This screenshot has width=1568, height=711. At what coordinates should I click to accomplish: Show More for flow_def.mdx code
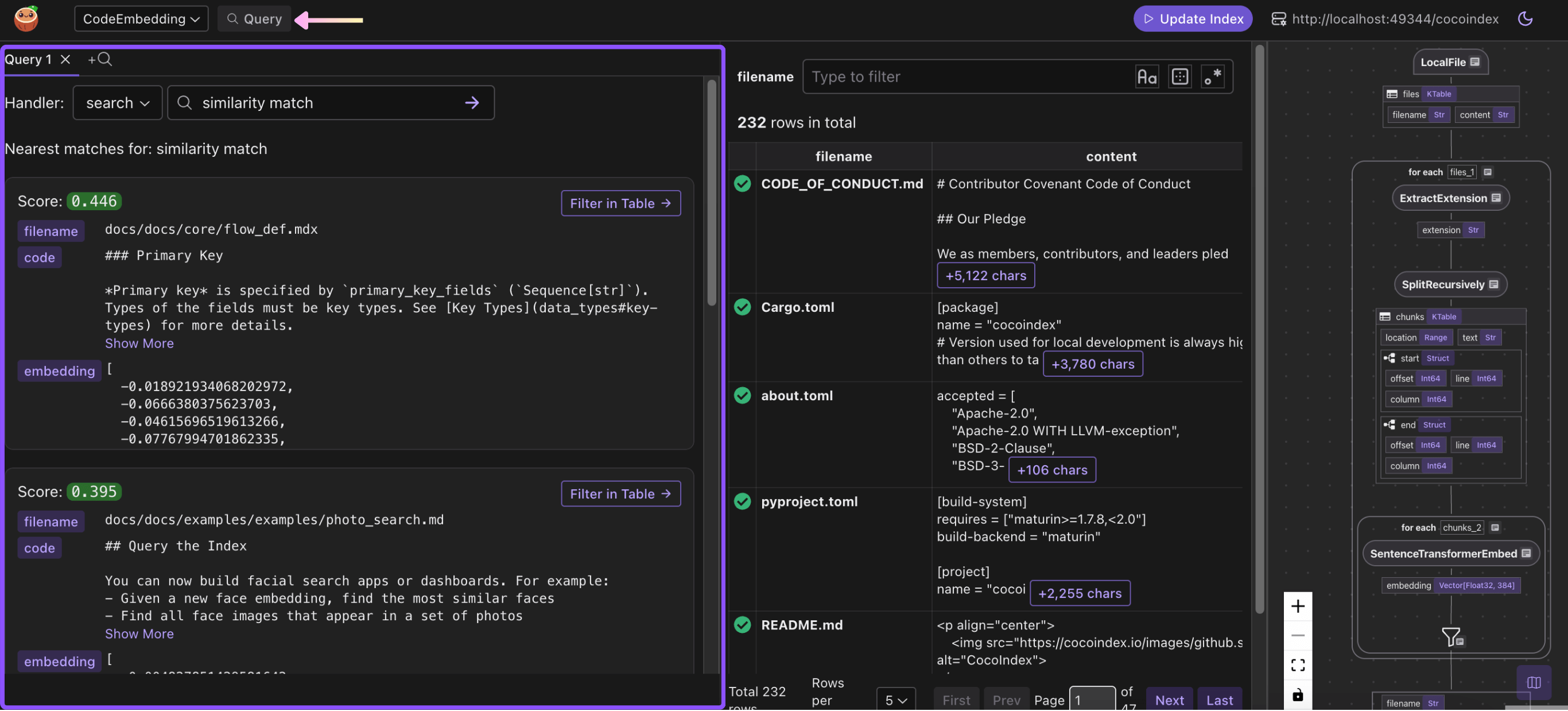tap(139, 343)
